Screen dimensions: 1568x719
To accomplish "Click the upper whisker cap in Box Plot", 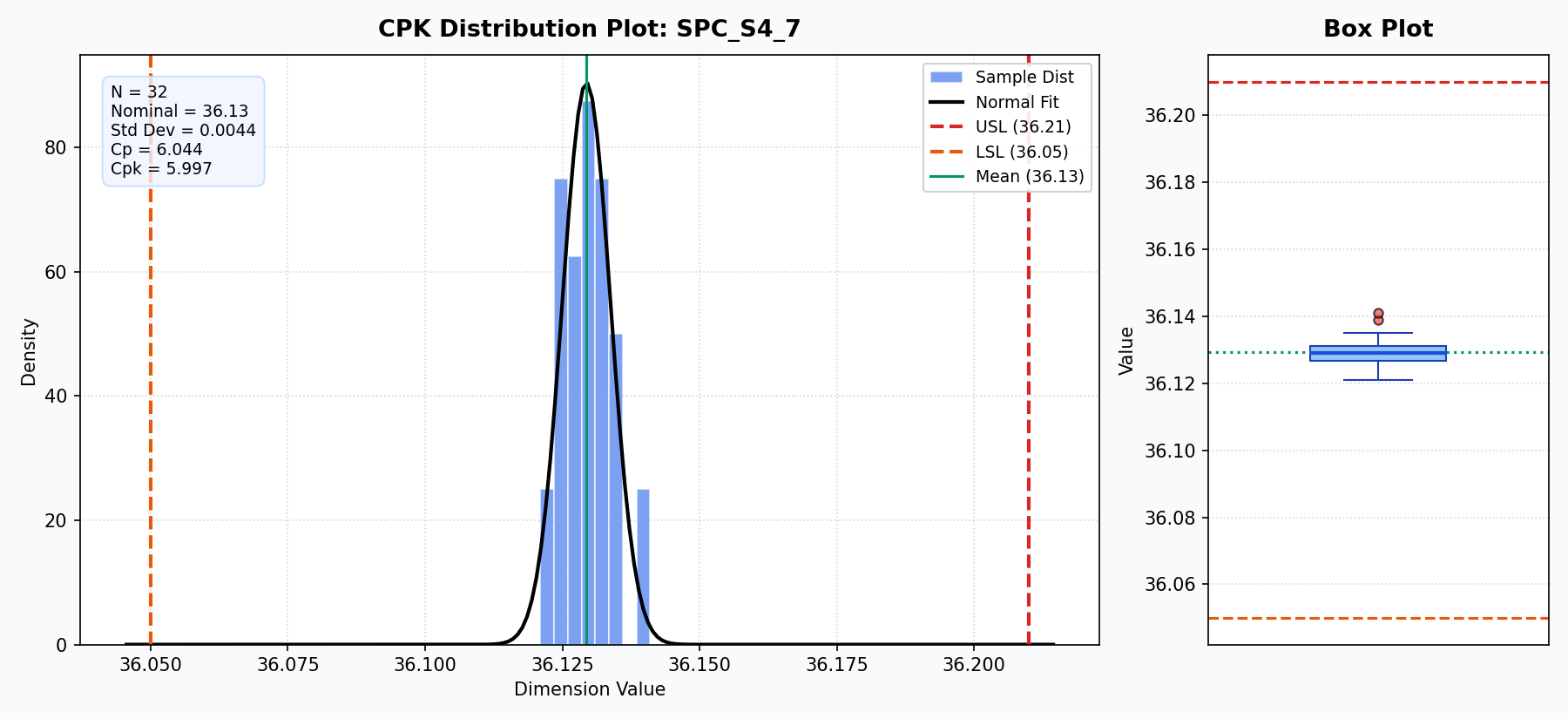I will 1378,333.
